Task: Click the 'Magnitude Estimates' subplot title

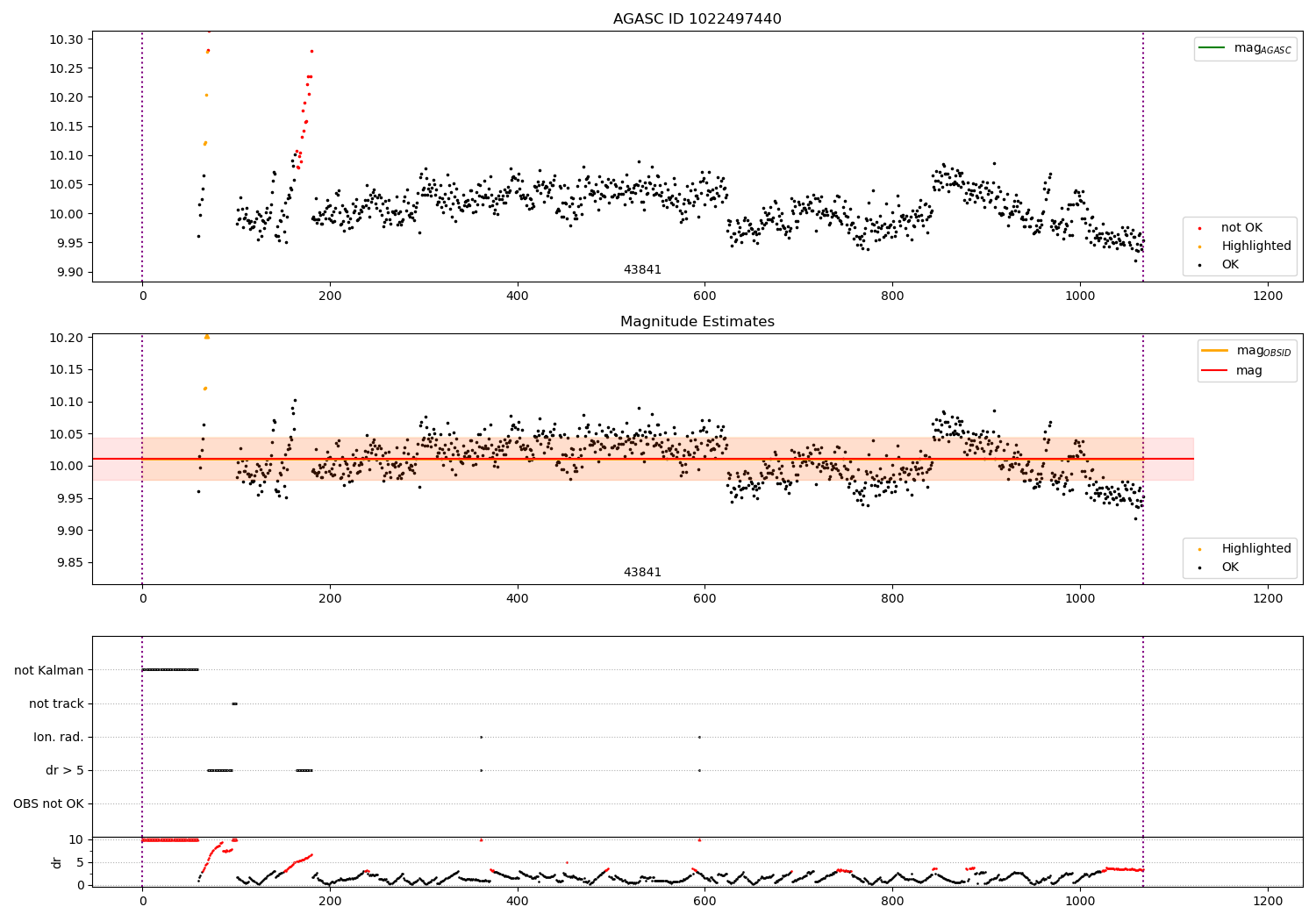Action: pyautogui.click(x=697, y=322)
